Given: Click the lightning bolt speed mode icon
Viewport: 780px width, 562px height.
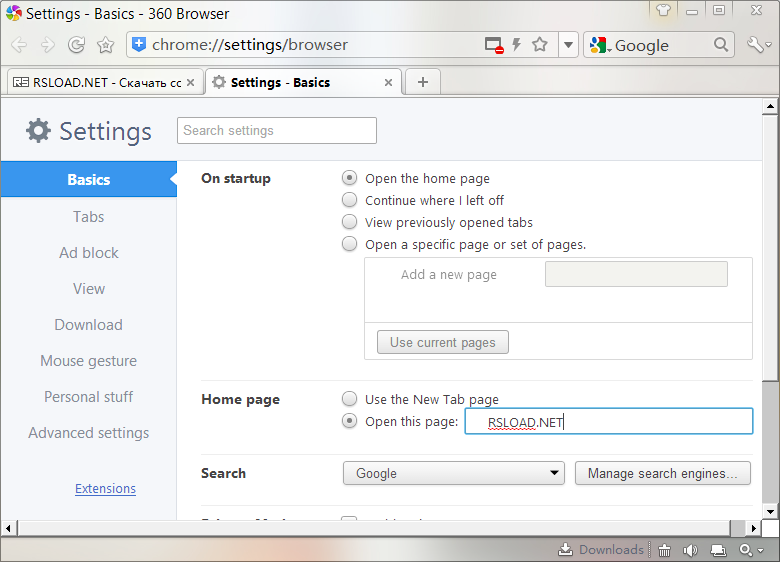Looking at the screenshot, I should 517,44.
